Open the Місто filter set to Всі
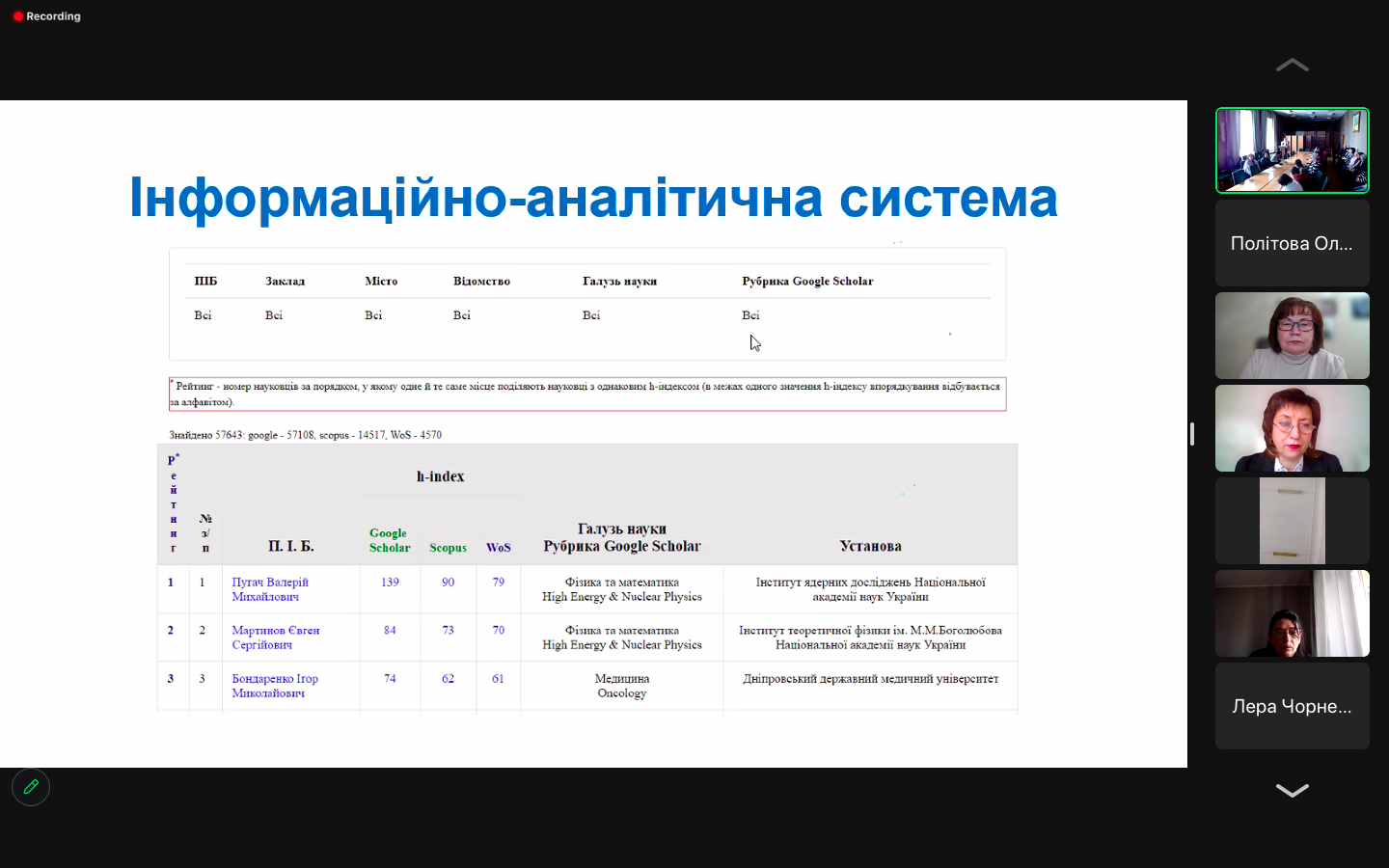This screenshot has height=868, width=1389. pos(373,315)
